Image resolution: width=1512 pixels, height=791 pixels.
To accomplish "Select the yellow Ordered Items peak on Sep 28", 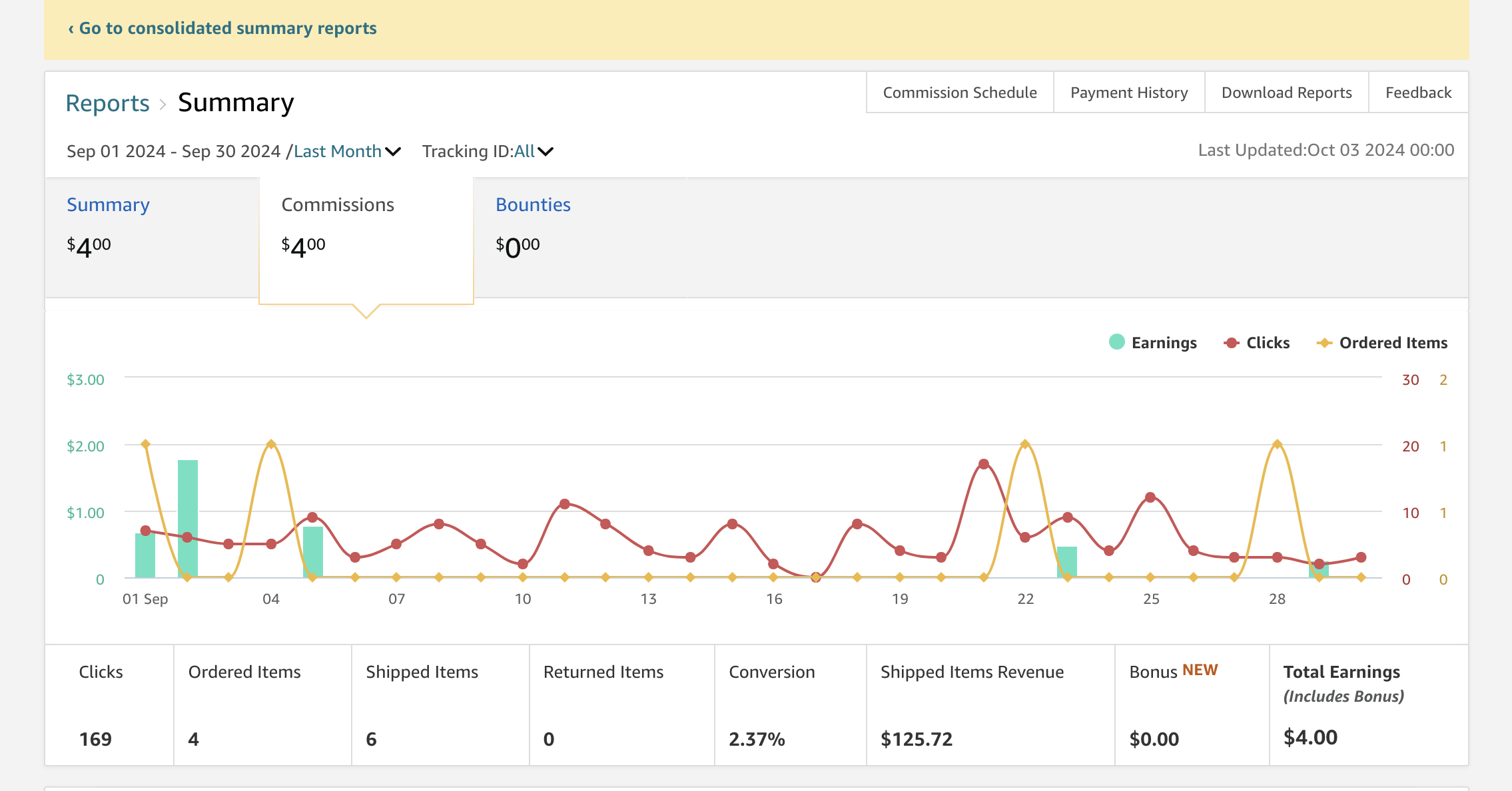I will pyautogui.click(x=1277, y=444).
